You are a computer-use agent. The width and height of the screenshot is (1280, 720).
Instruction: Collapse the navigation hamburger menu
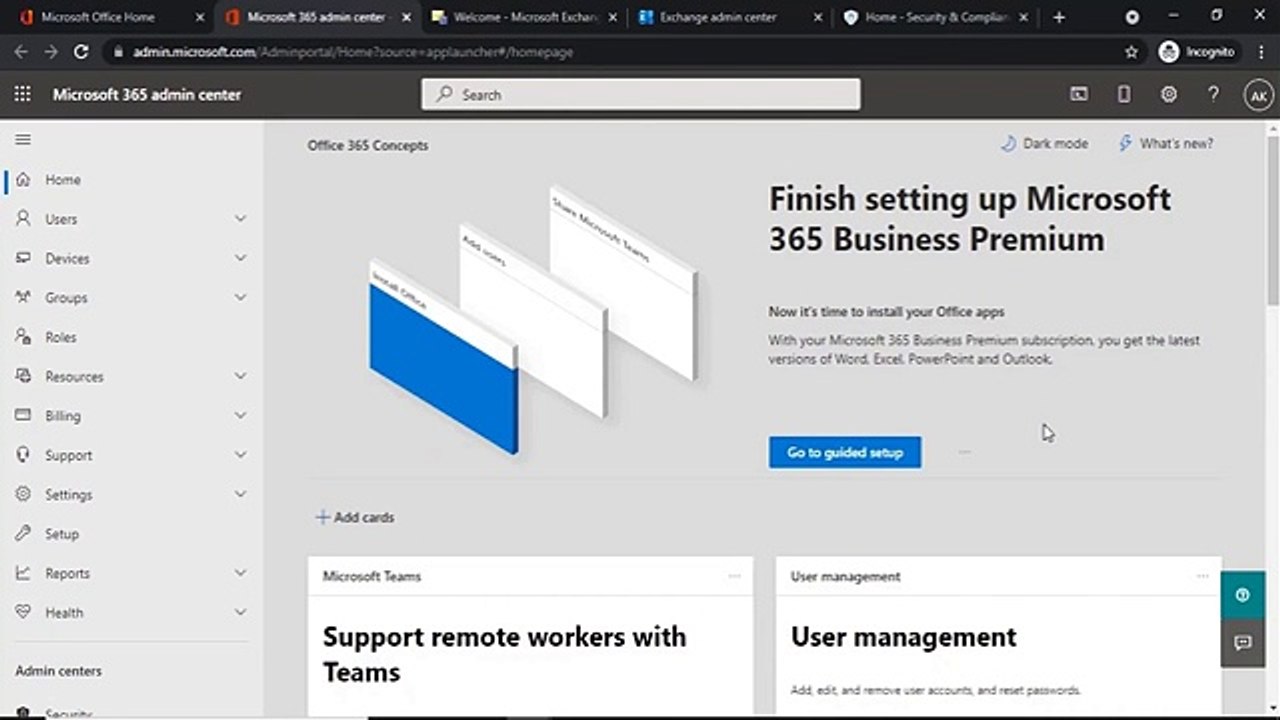[x=23, y=140]
